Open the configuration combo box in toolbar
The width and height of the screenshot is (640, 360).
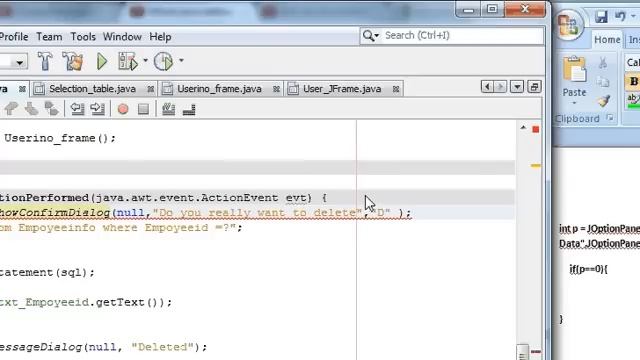[13, 62]
